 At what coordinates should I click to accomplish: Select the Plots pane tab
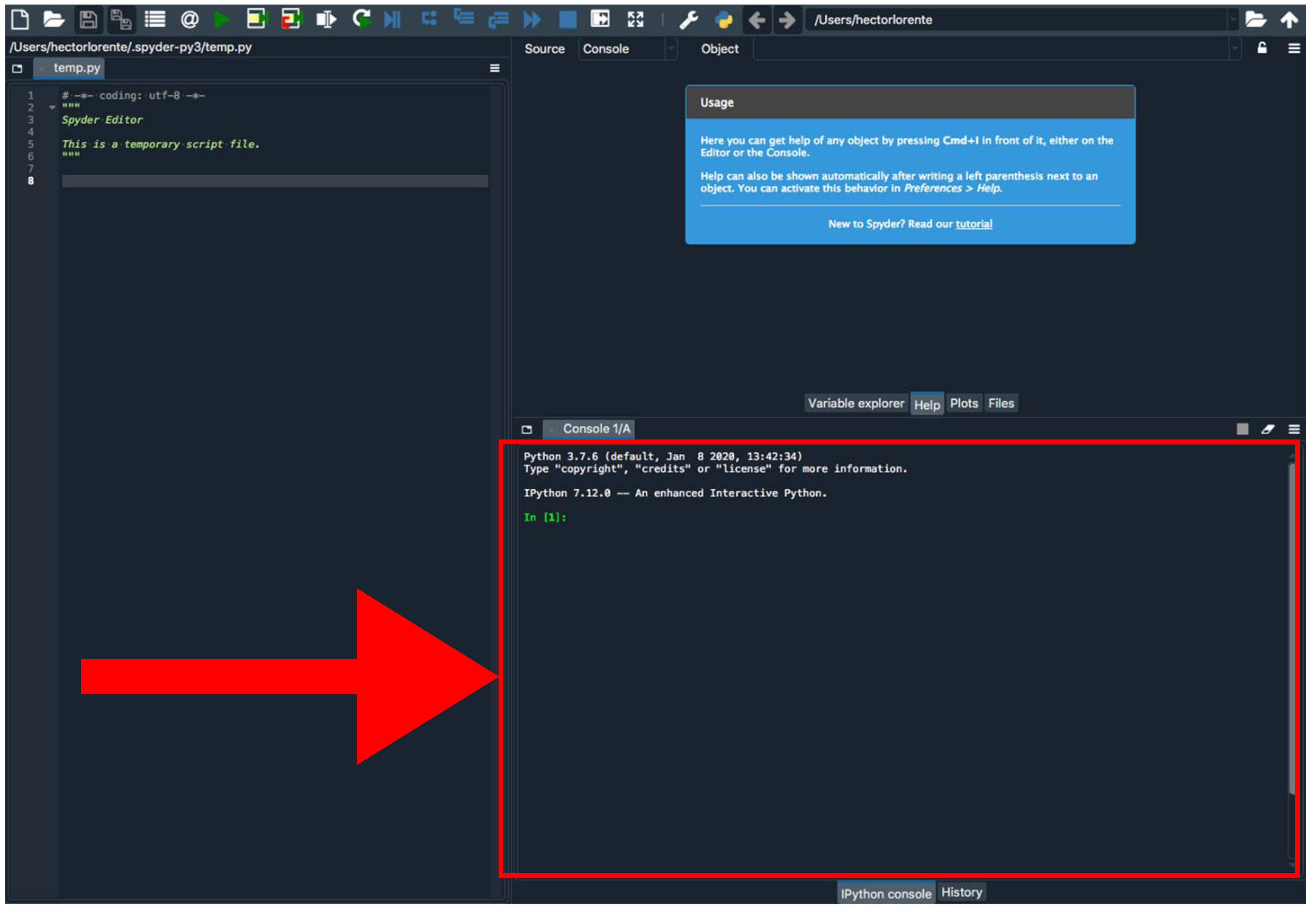(x=964, y=403)
